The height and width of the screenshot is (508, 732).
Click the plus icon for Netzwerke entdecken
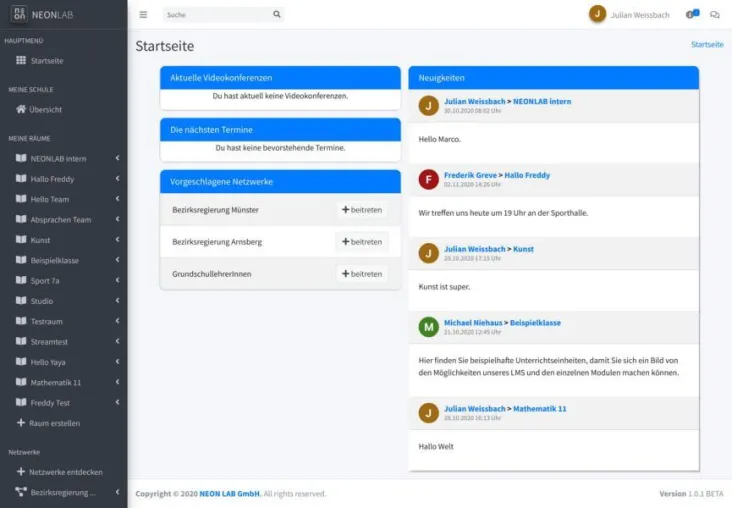(21, 472)
